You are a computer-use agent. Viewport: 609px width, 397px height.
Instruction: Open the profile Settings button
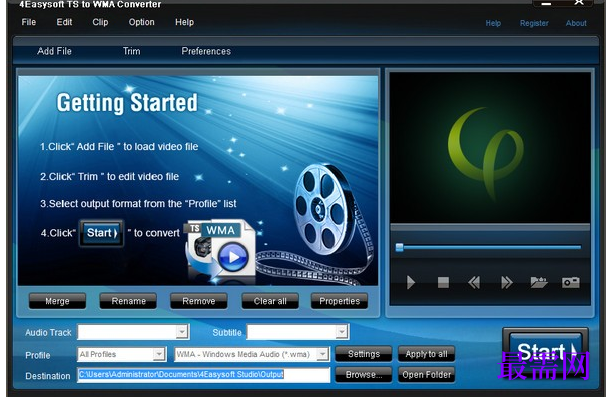(x=364, y=354)
